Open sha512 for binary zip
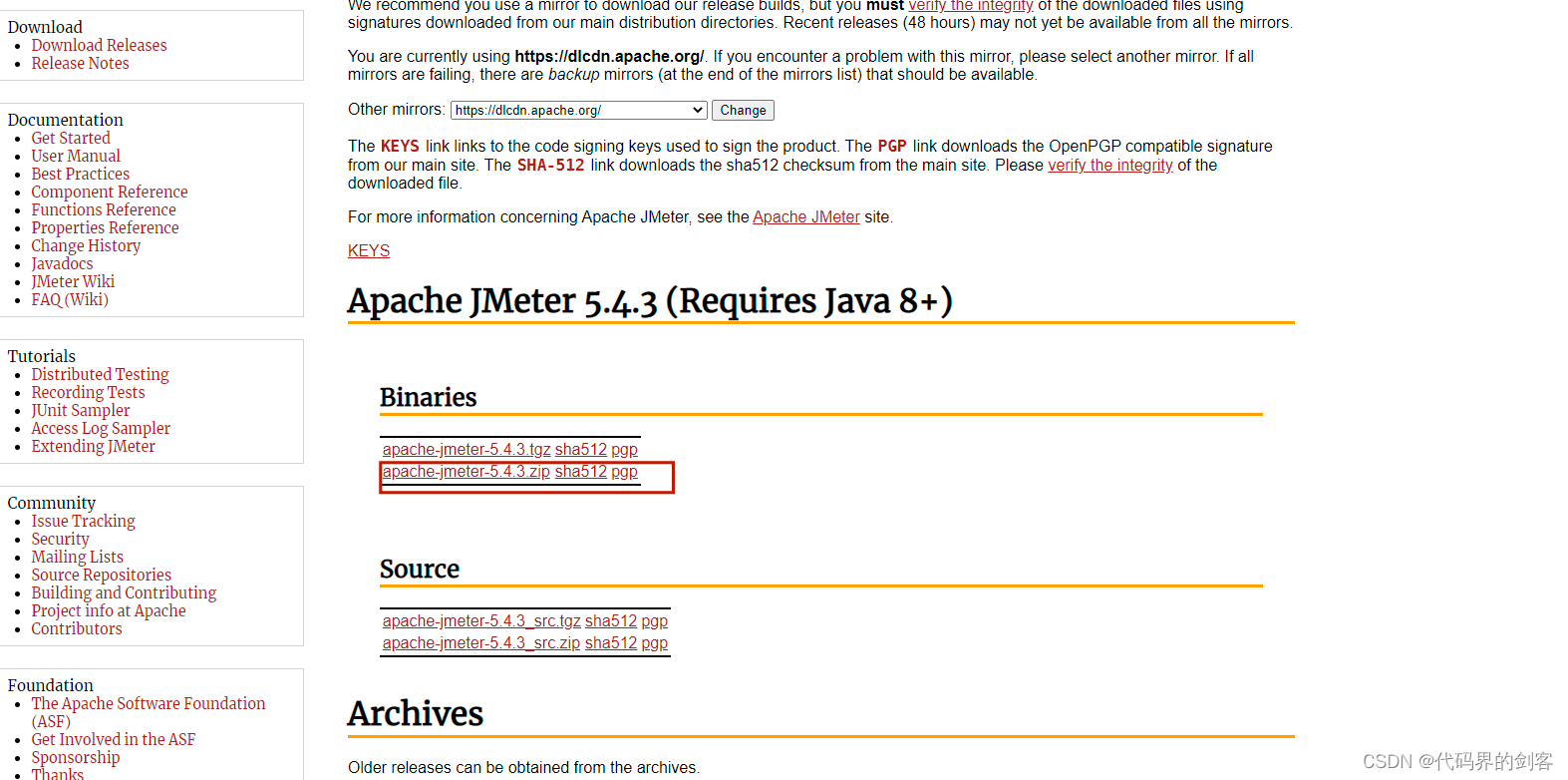Screen dimensions: 1568x780 pyautogui.click(x=580, y=471)
